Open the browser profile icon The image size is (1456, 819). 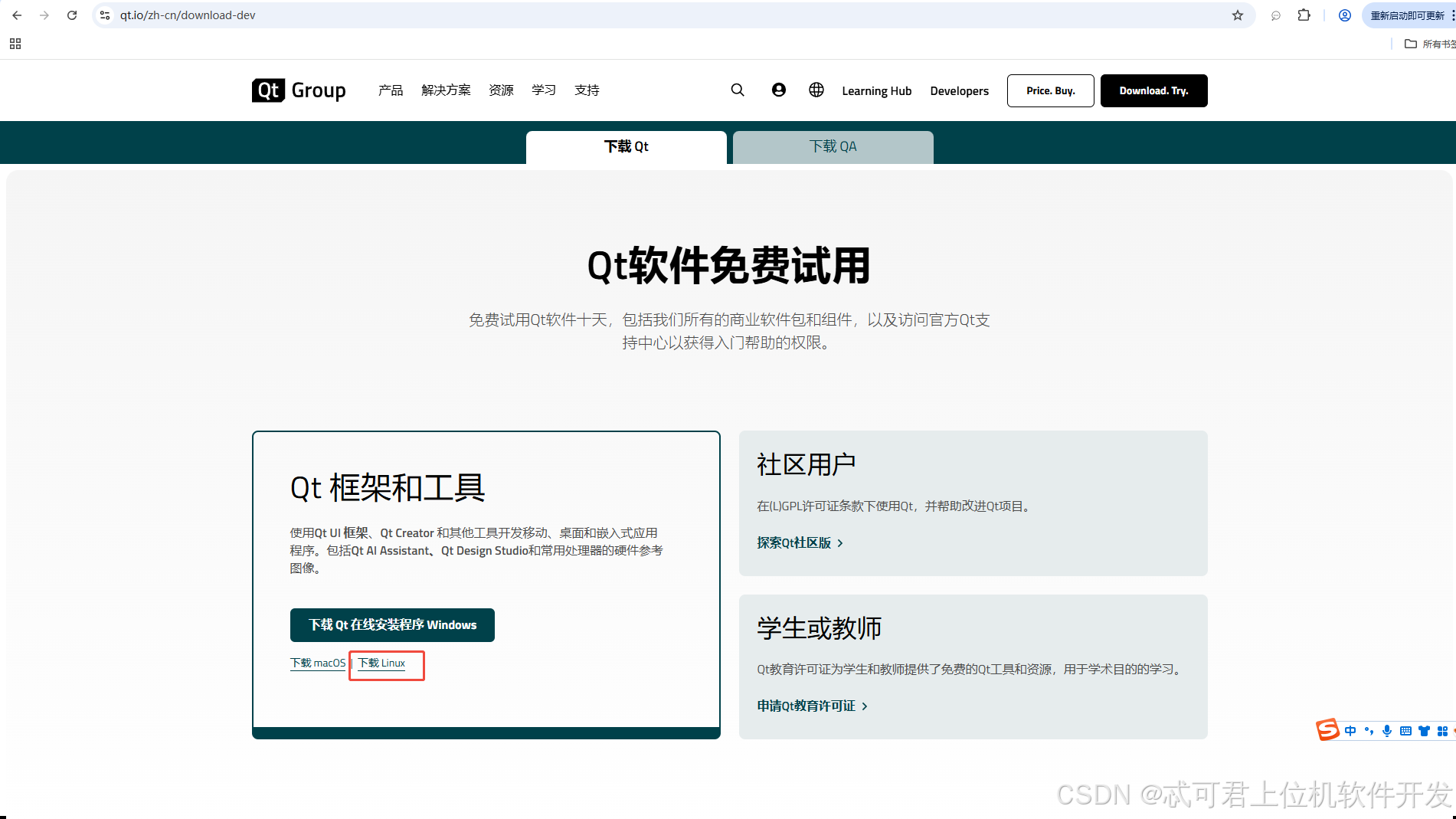pyautogui.click(x=1345, y=15)
